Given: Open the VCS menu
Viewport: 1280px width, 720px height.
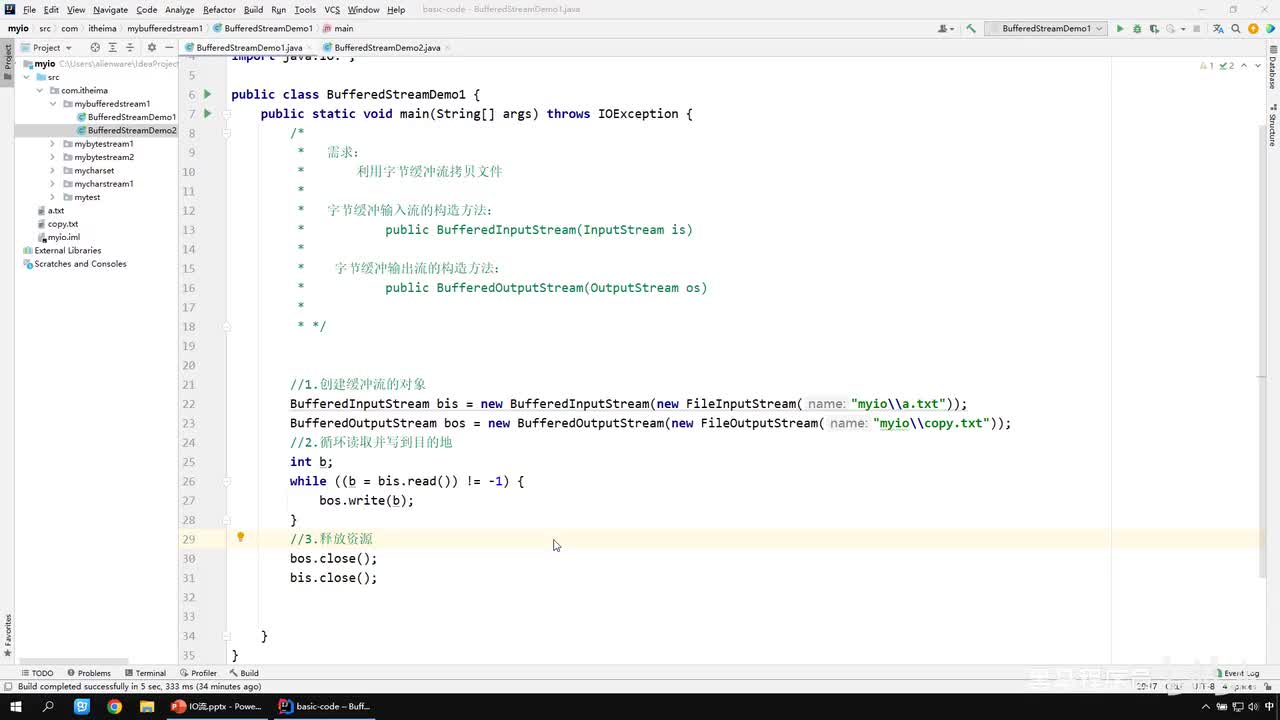Looking at the screenshot, I should pos(332,10).
